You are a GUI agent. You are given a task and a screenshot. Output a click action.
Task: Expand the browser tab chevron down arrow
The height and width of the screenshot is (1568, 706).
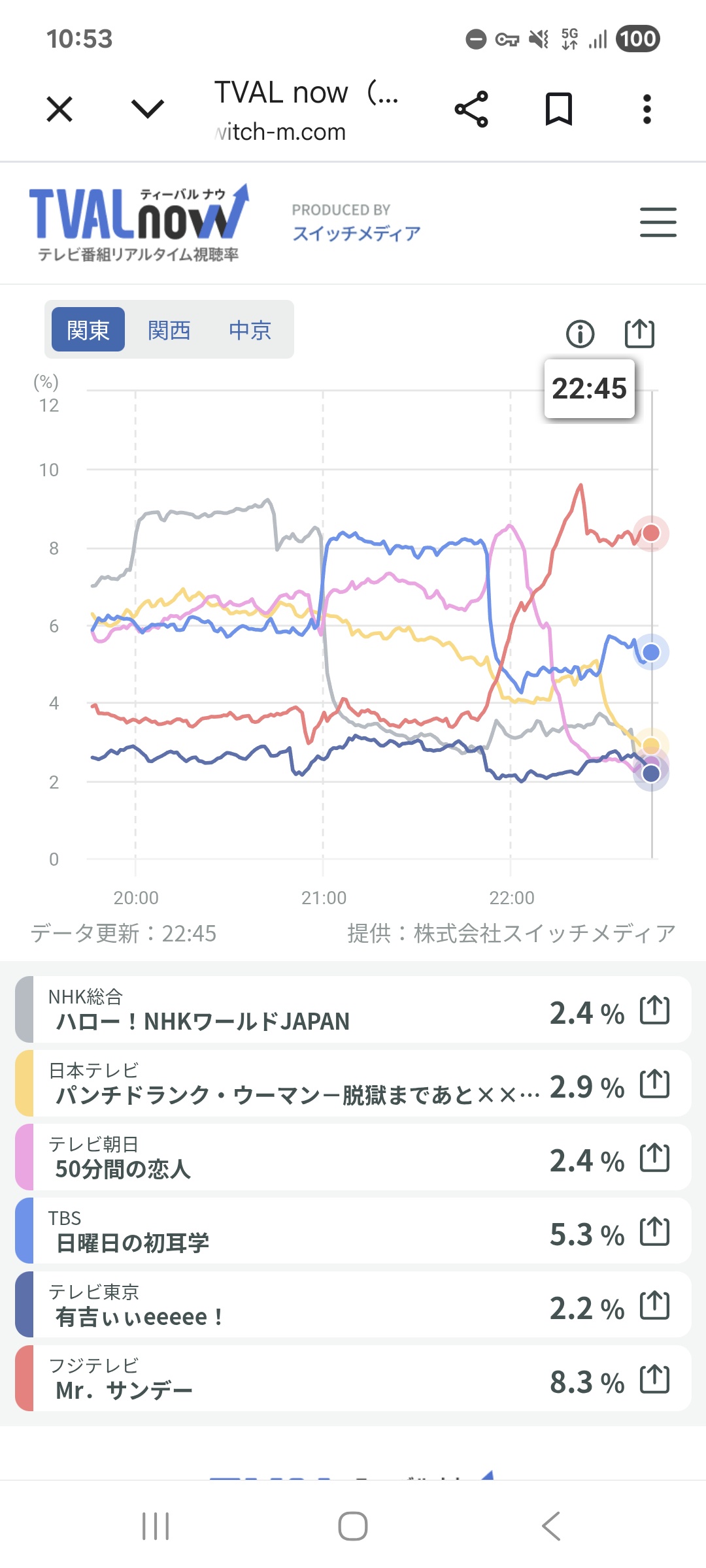(148, 109)
